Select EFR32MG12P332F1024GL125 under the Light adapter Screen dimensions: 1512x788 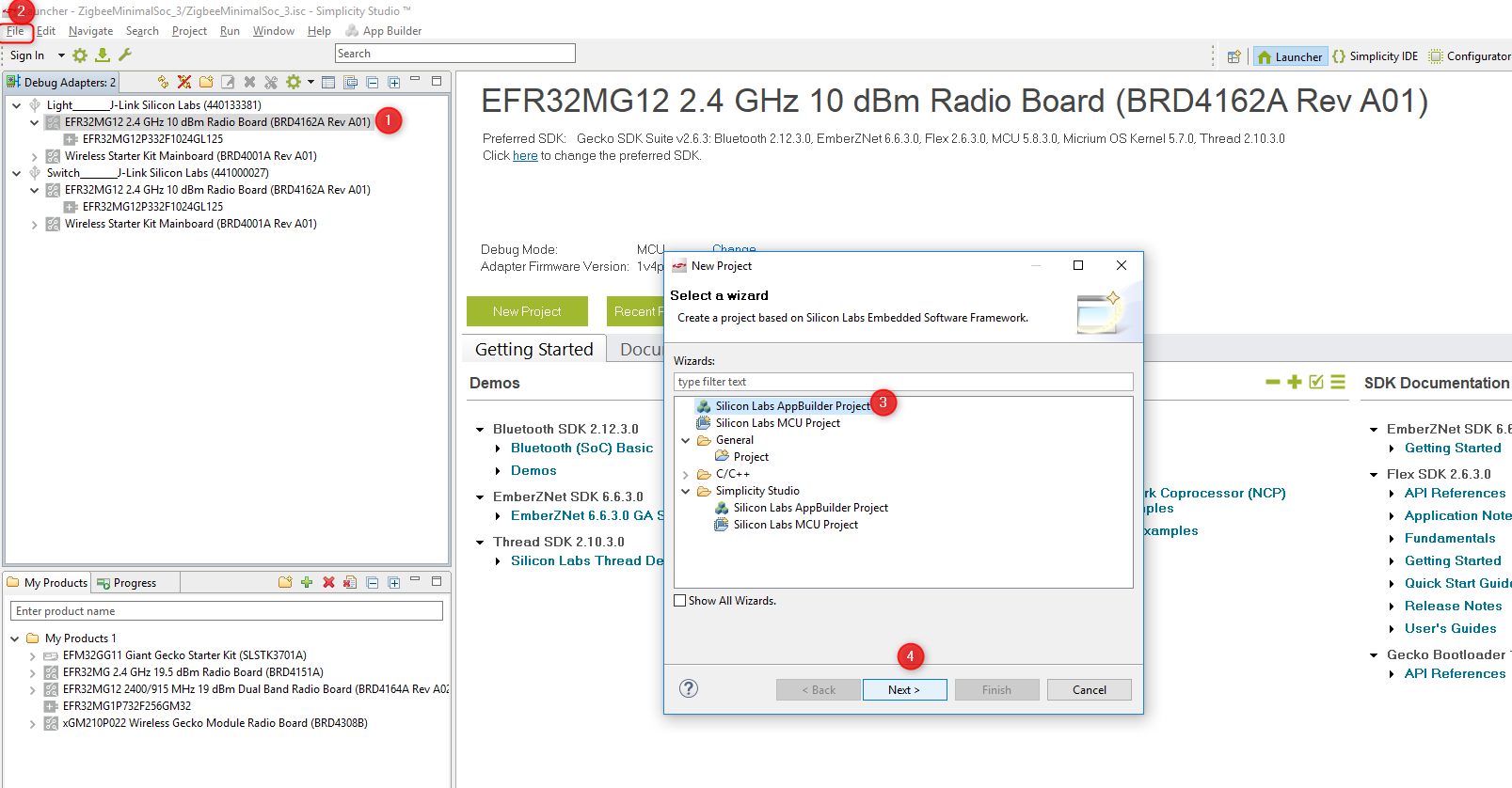pos(152,139)
